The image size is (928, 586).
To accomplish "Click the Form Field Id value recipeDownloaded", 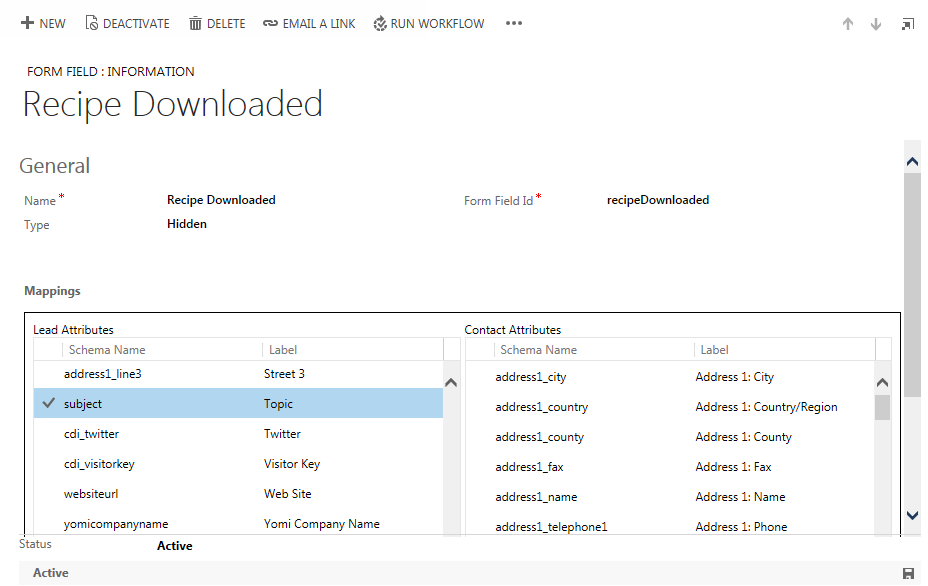I will tap(657, 200).
